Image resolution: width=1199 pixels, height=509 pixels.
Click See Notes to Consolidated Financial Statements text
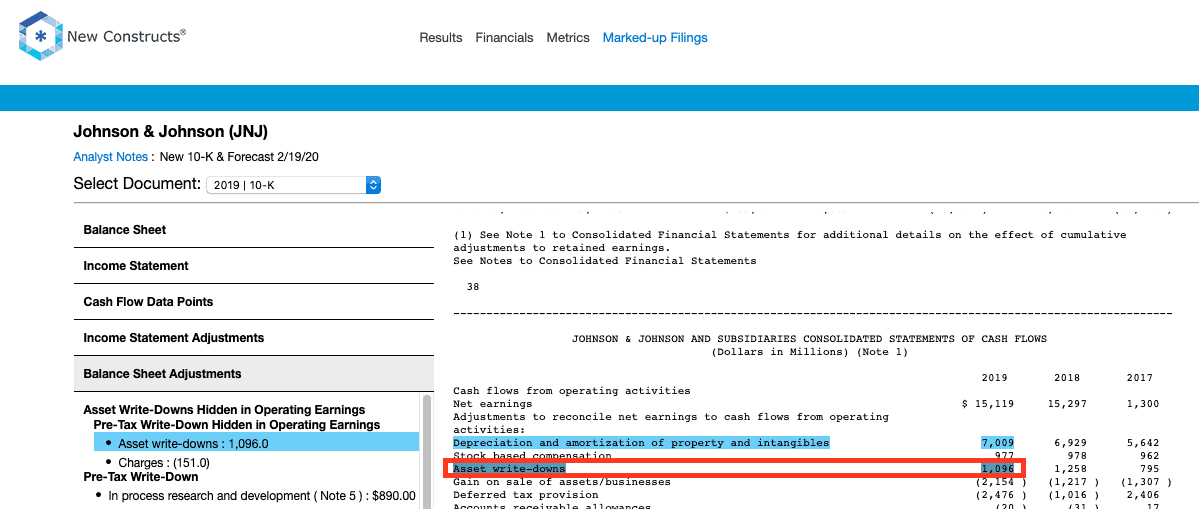pos(604,261)
